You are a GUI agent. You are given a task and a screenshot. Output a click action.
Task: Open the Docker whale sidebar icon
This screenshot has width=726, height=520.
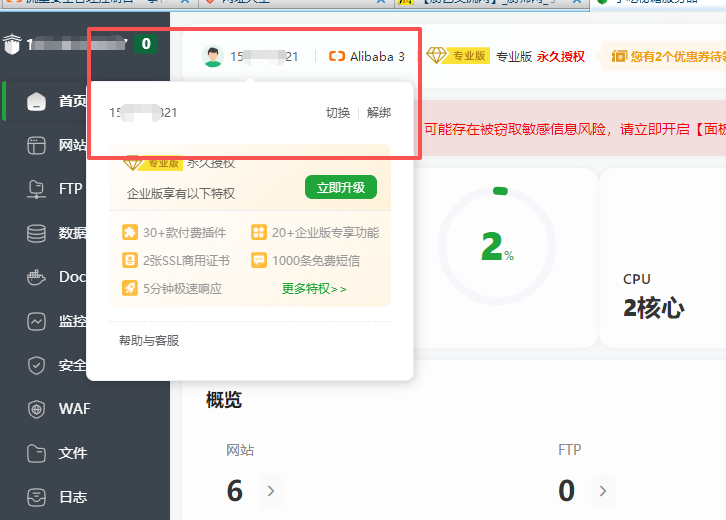point(37,277)
